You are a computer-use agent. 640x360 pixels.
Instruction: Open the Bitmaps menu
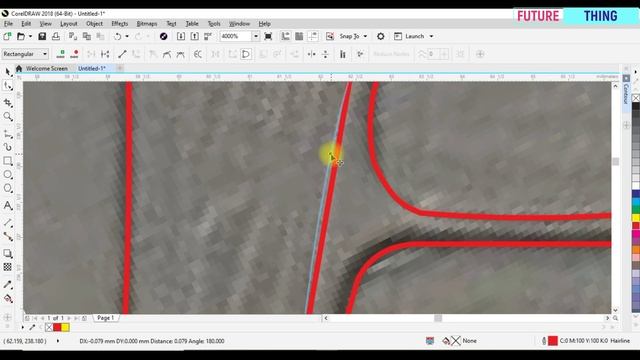(147, 24)
